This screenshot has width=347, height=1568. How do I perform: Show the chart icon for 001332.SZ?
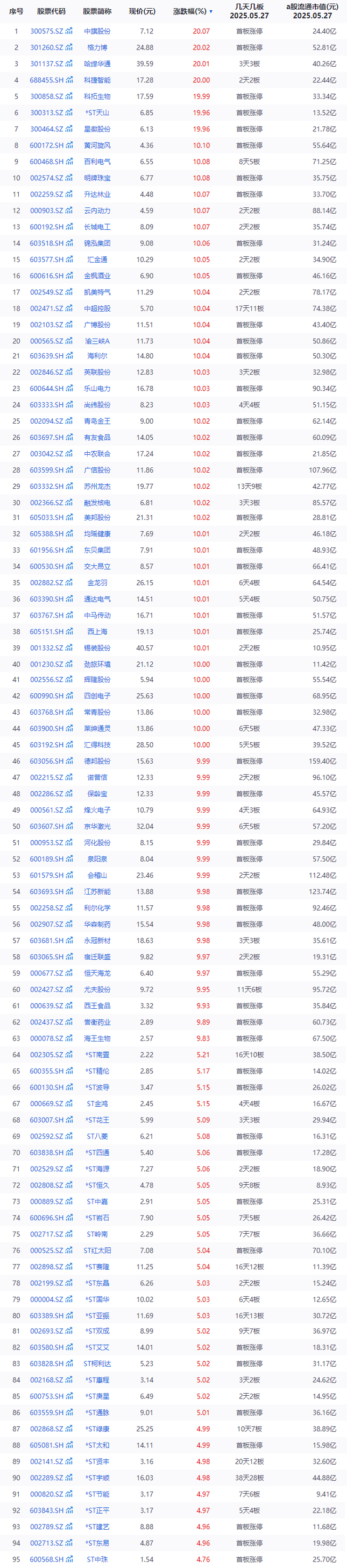(69, 648)
